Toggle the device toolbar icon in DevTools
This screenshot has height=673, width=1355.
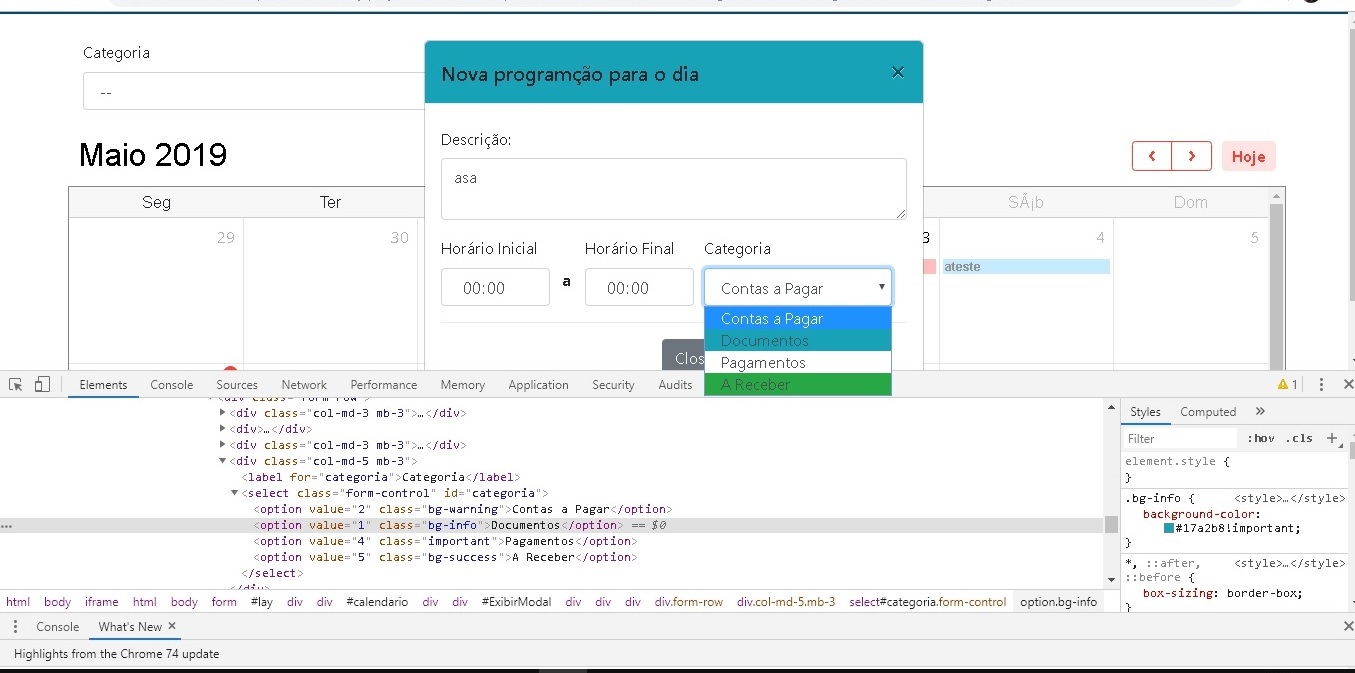(x=42, y=385)
